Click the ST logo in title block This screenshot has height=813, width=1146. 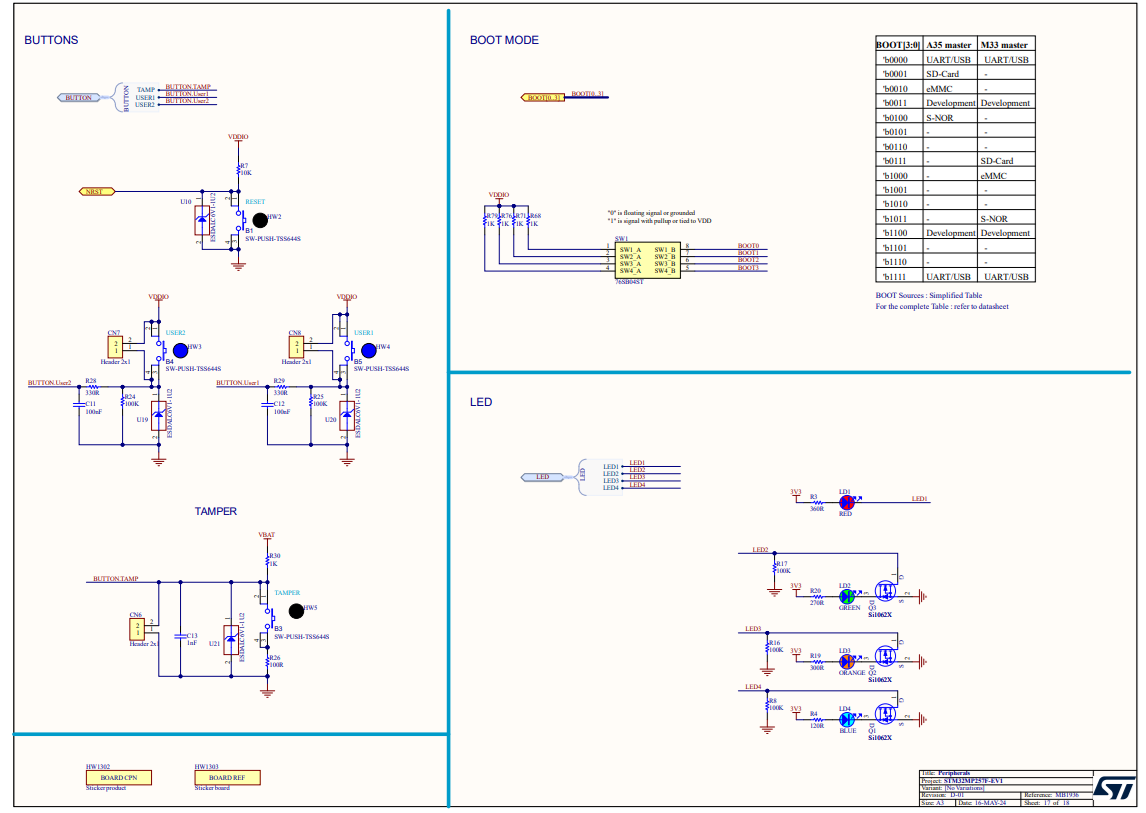point(1114,788)
